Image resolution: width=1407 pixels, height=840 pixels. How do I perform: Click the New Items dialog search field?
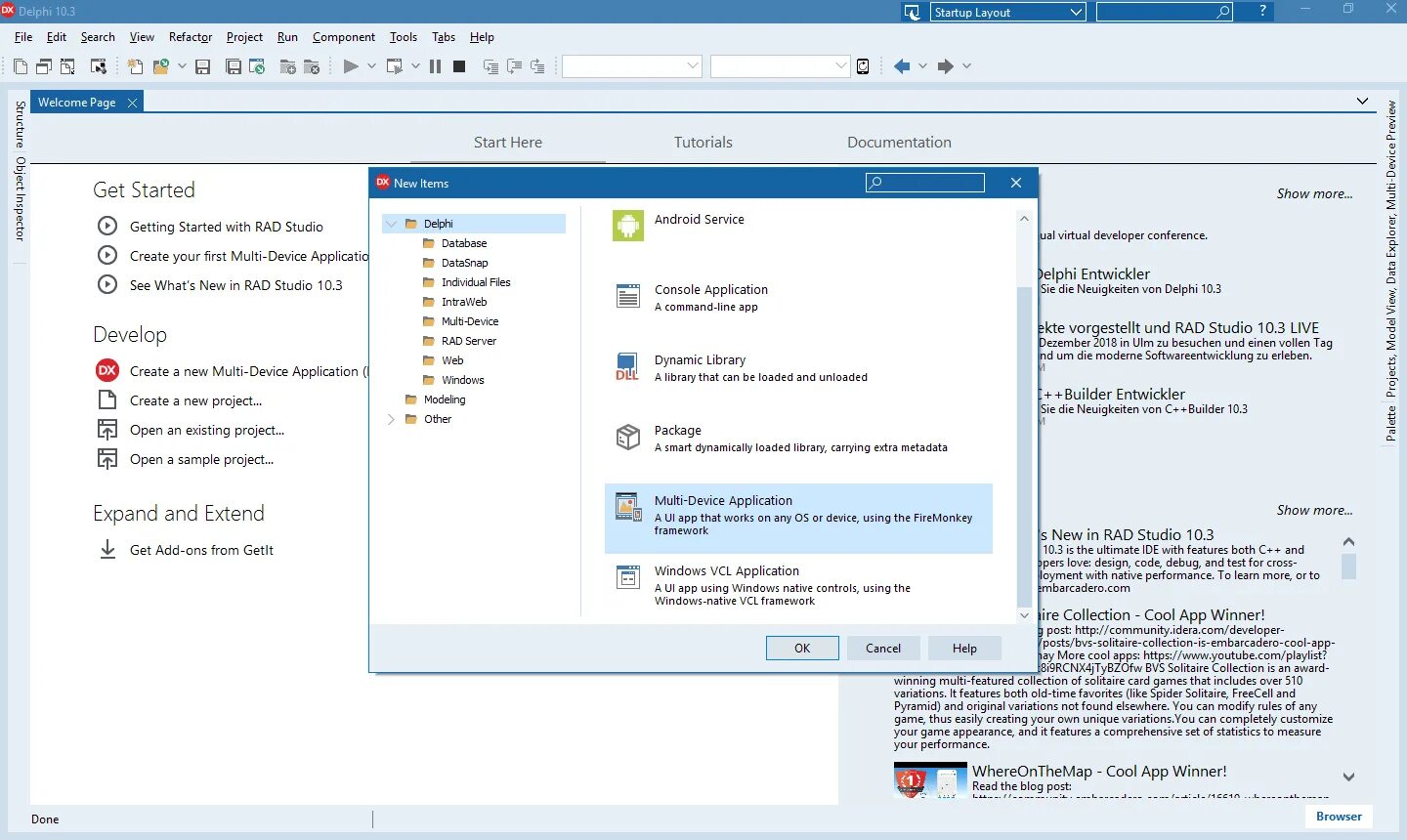point(925,183)
